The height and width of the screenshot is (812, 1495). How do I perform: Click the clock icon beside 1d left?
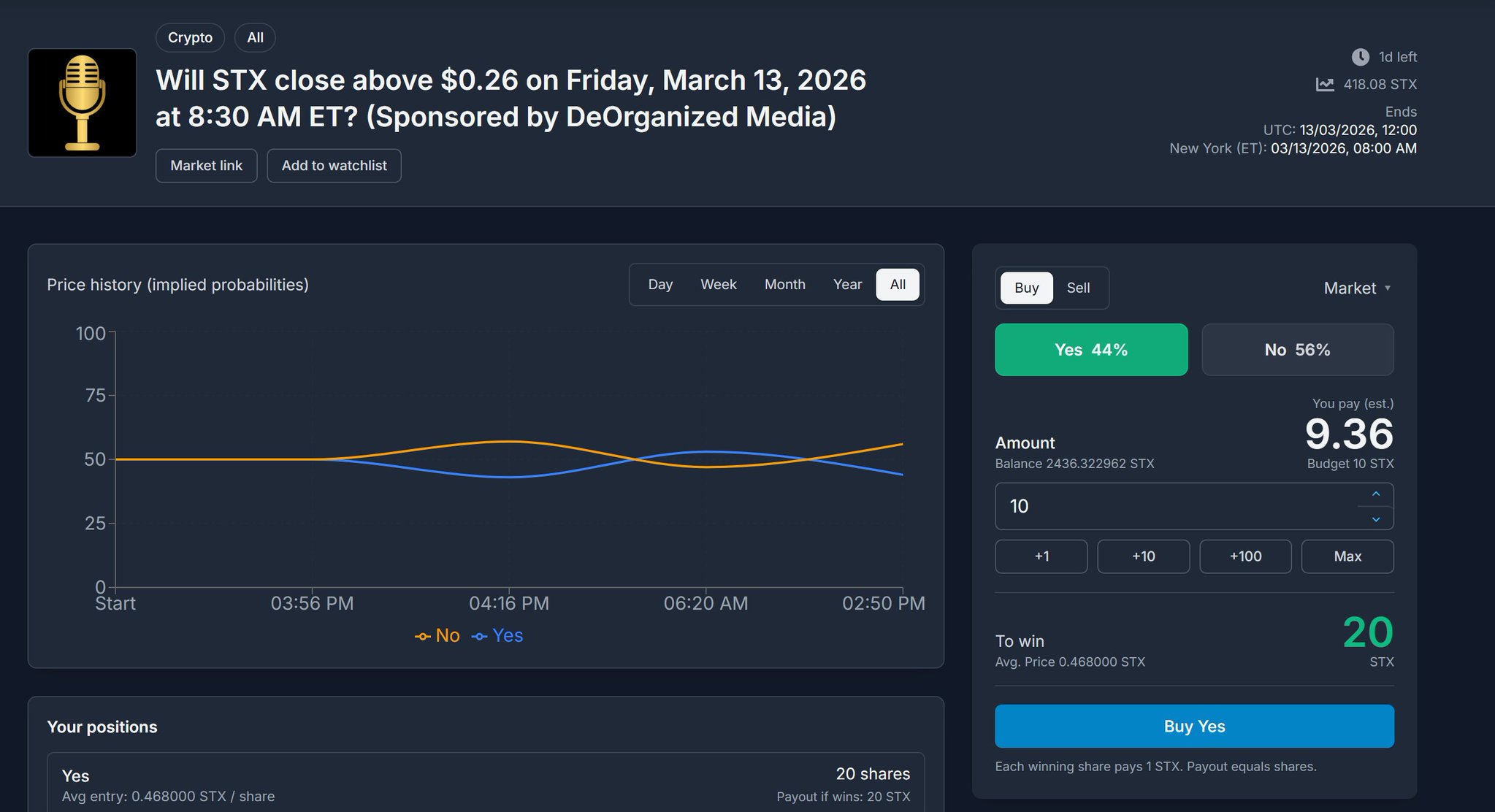point(1360,57)
